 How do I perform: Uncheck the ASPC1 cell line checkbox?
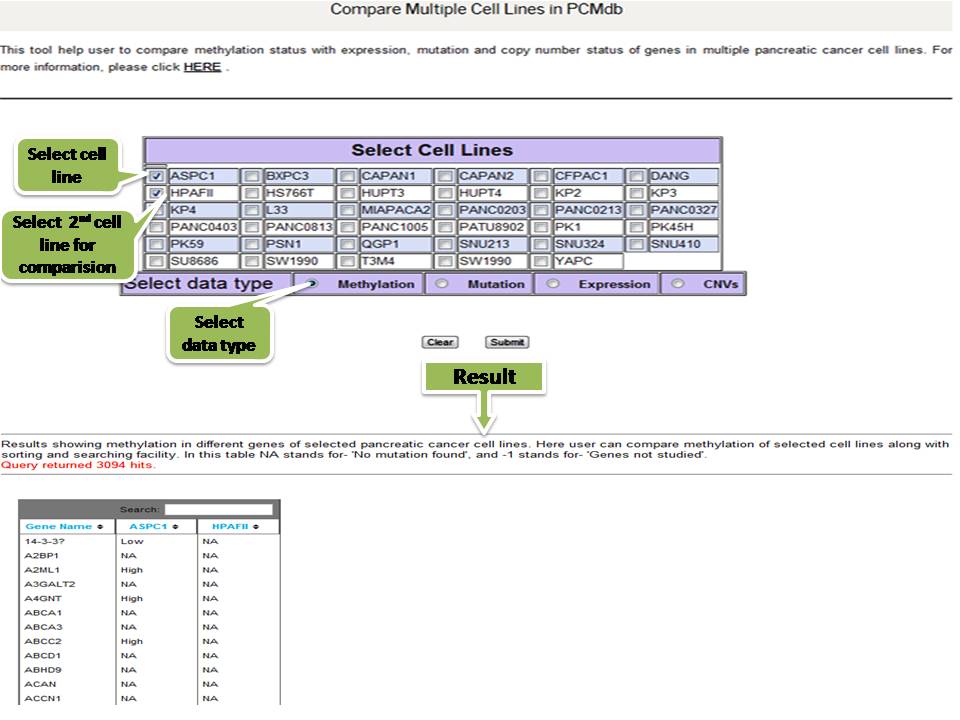[x=157, y=177]
